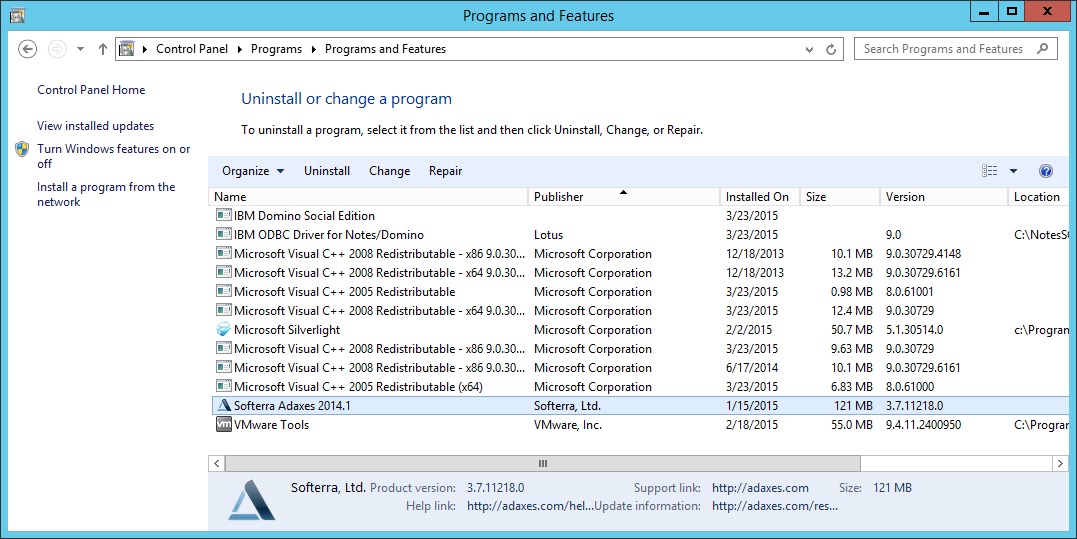This screenshot has width=1077, height=539.
Task: Click the Softerra Adaxes list icon
Action: click(x=223, y=406)
